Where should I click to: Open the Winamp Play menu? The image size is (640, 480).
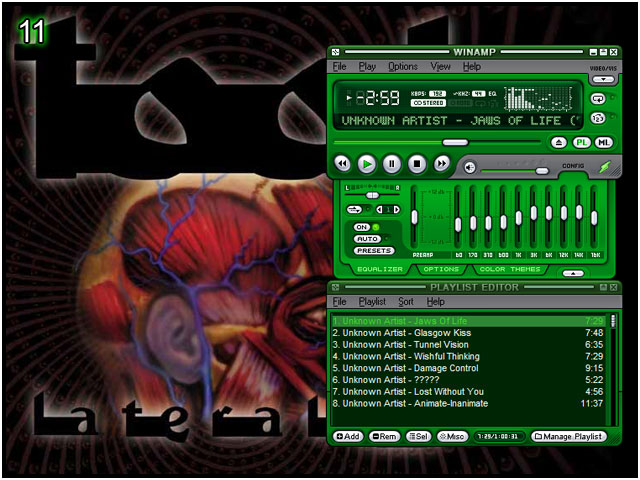(367, 67)
